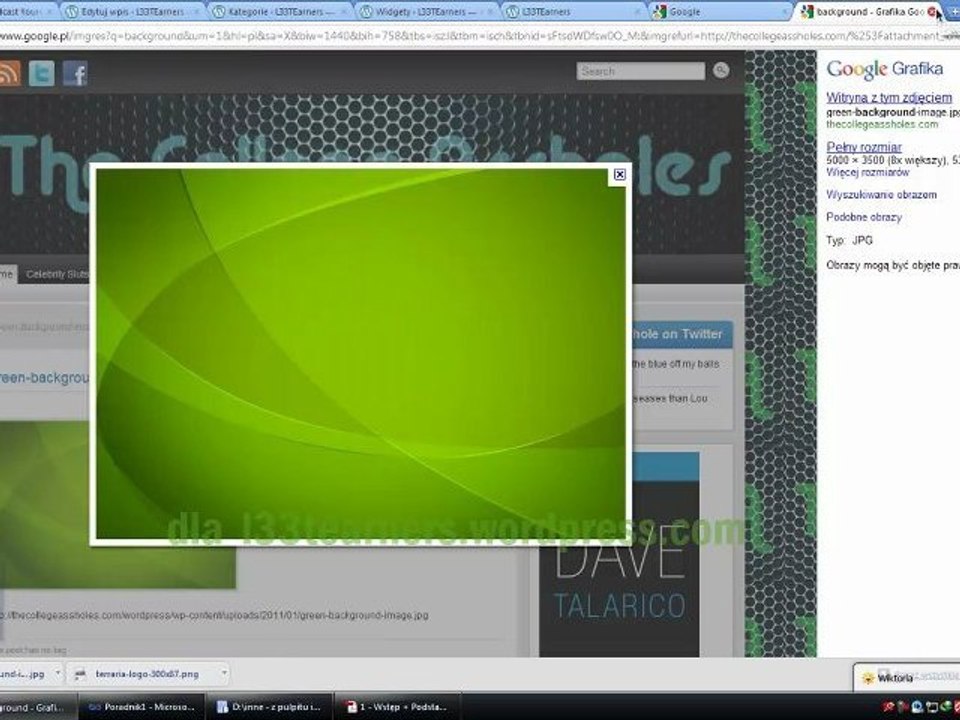Screen dimensions: 960x720
Task: Switch to the Google tab
Action: (721, 12)
